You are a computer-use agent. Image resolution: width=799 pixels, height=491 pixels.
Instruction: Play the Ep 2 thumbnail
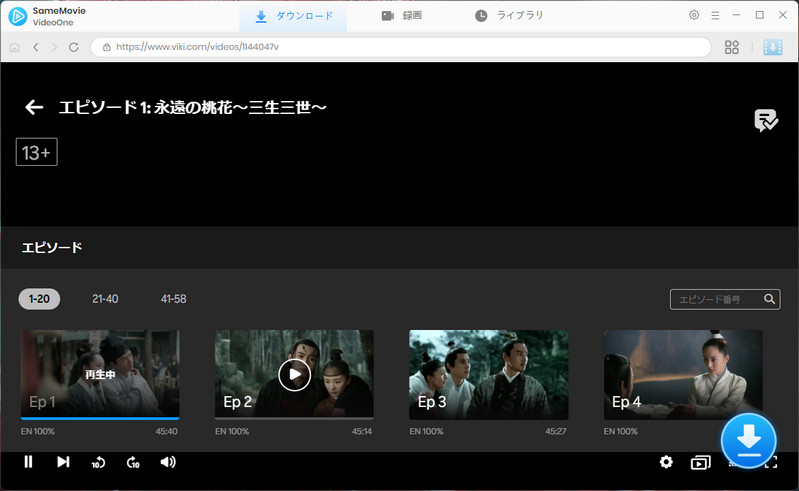click(294, 374)
